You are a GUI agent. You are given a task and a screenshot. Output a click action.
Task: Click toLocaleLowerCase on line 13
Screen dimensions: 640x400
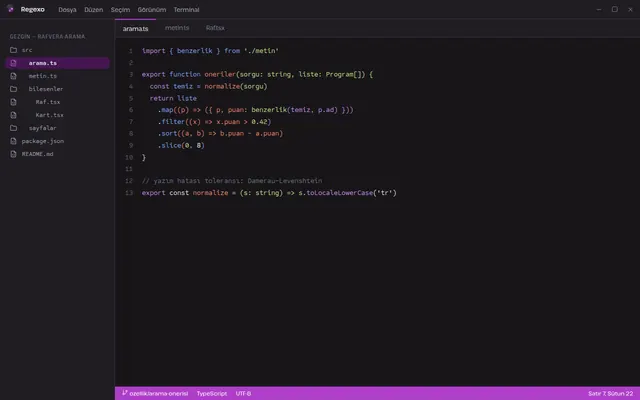340,193
